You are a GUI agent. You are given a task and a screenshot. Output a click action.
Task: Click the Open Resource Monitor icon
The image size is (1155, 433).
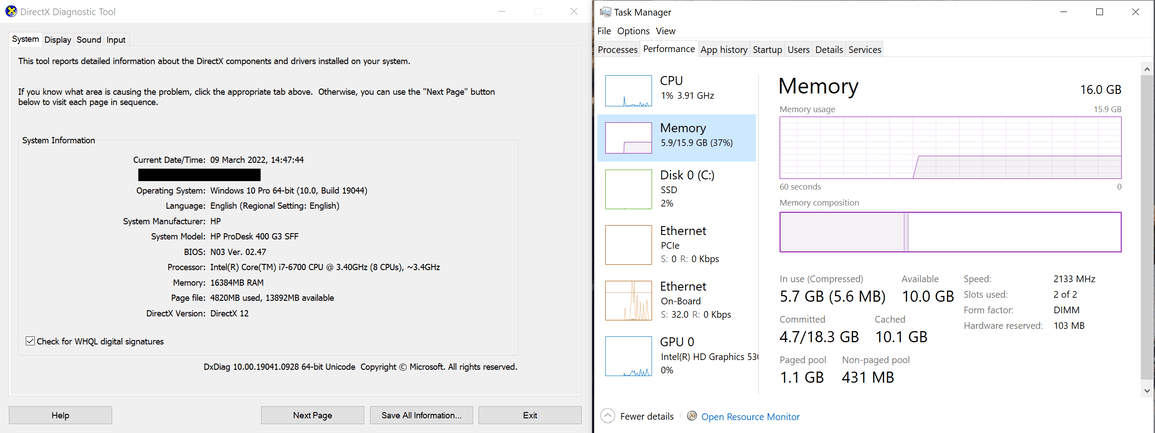pyautogui.click(x=692, y=416)
